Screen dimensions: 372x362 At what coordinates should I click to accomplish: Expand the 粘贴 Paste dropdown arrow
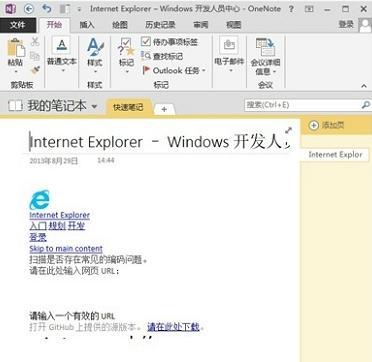pos(17,71)
